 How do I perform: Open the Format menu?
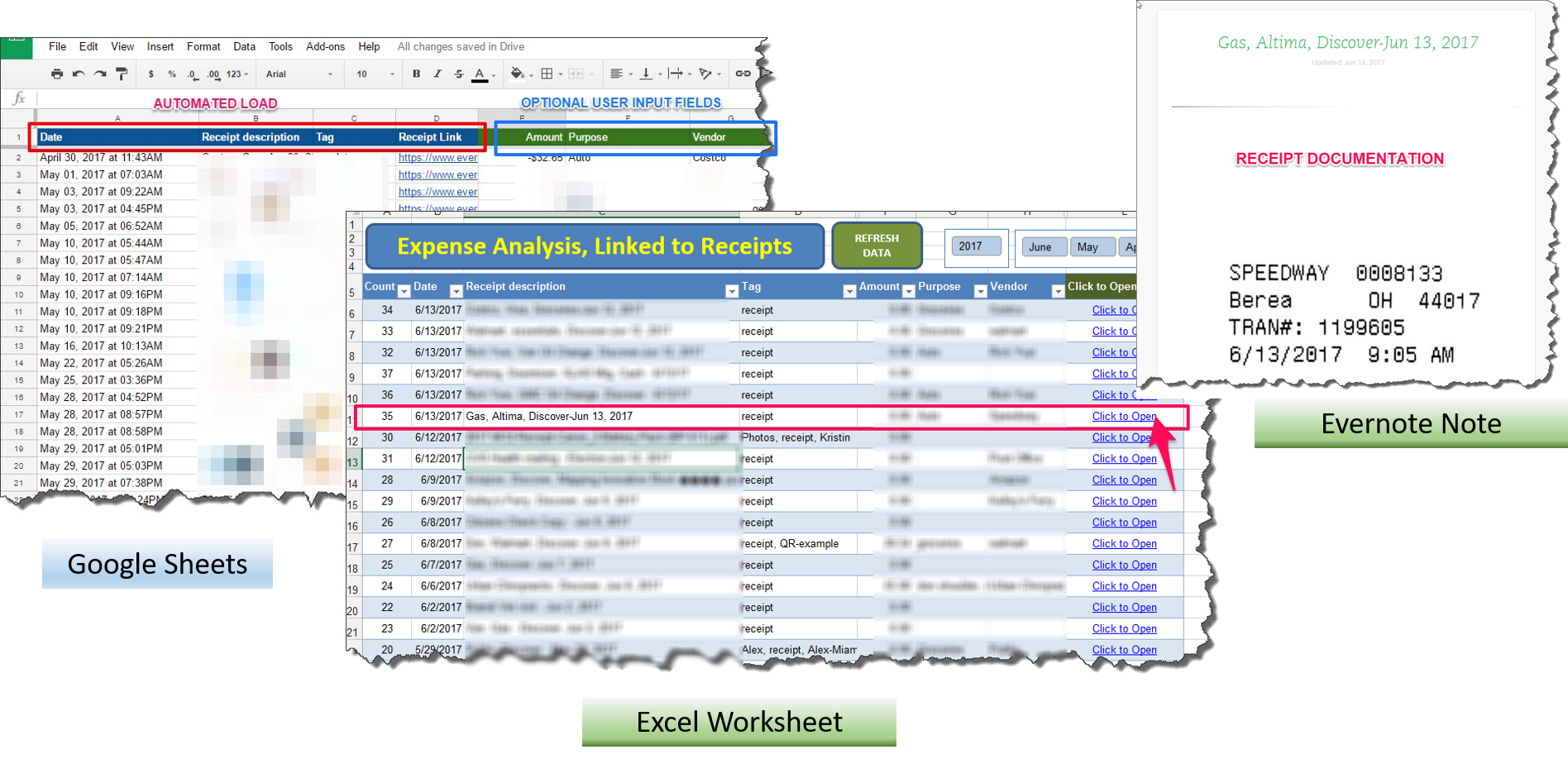[203, 47]
